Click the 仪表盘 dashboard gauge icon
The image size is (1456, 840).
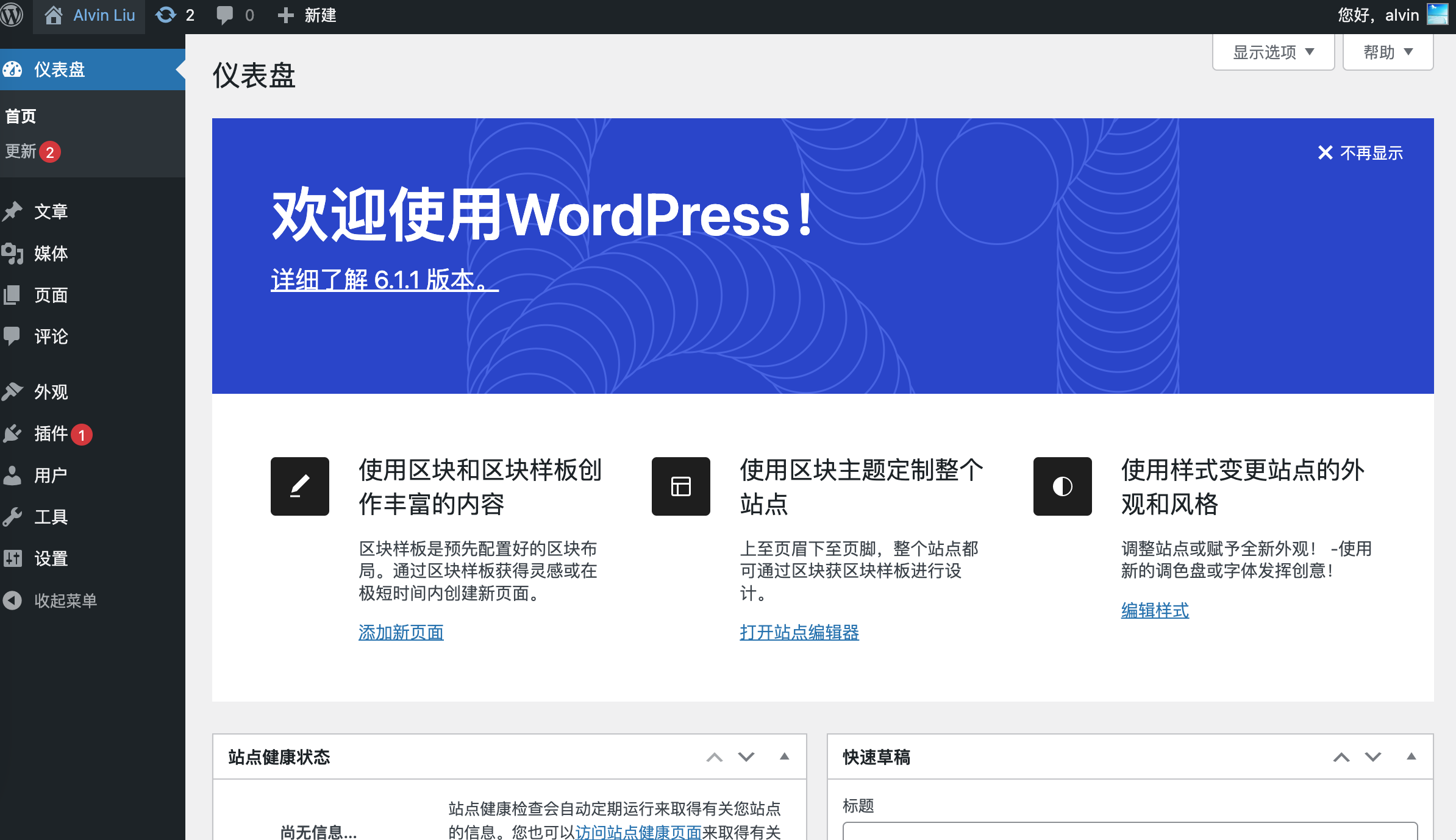point(12,69)
